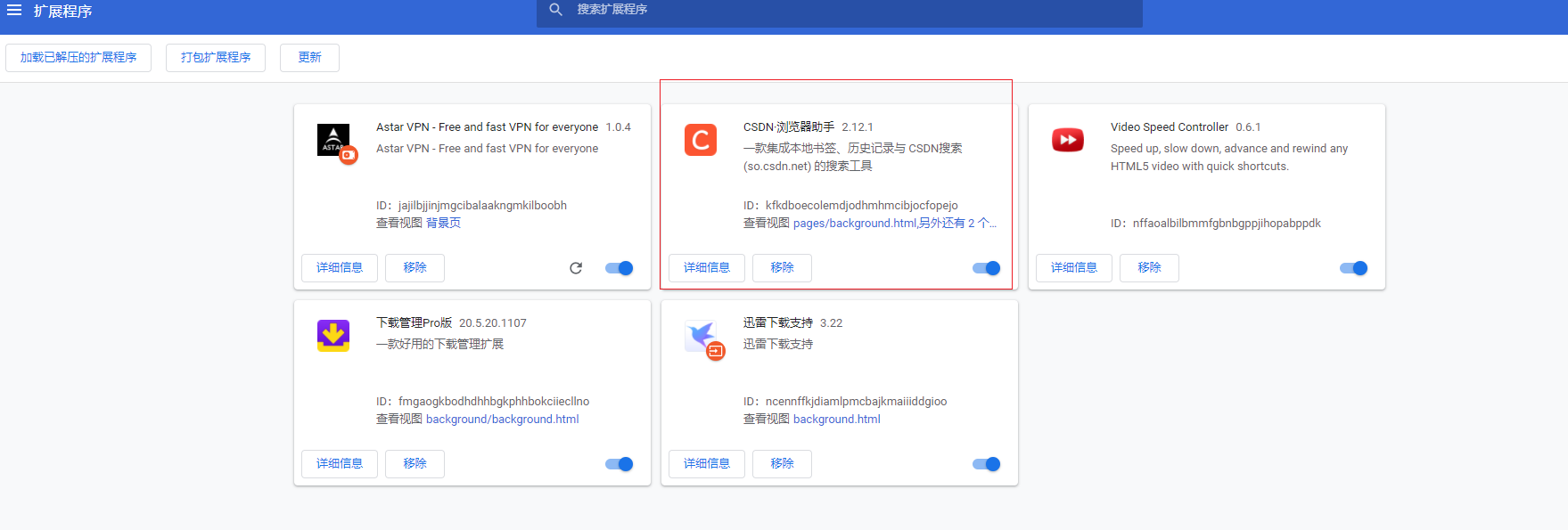This screenshot has height=530, width=1568.
Task: Click the 迅雷下载支持 version 3.22
Action: click(831, 323)
